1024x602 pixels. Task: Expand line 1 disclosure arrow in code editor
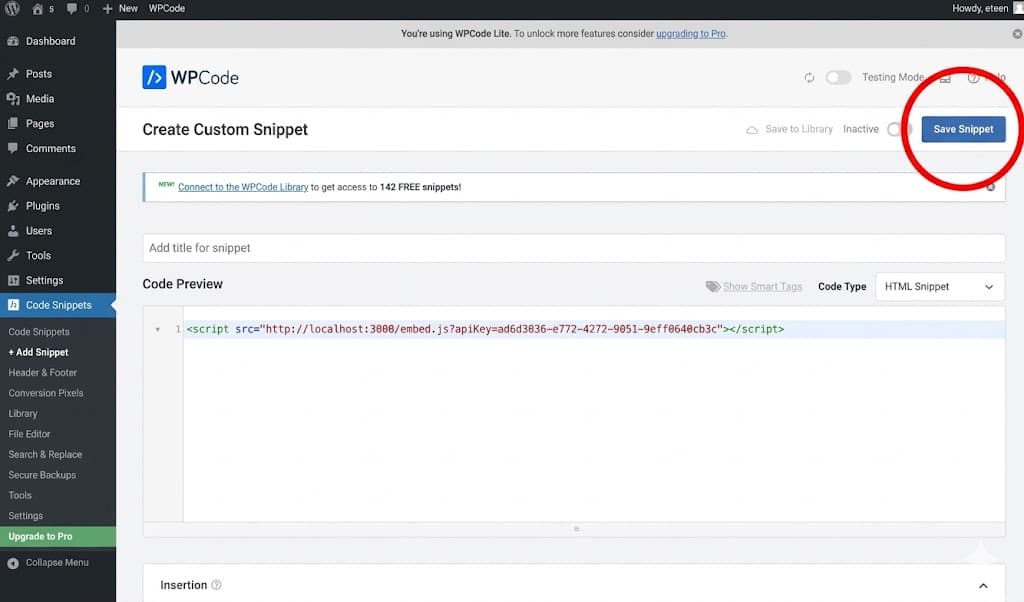point(158,327)
